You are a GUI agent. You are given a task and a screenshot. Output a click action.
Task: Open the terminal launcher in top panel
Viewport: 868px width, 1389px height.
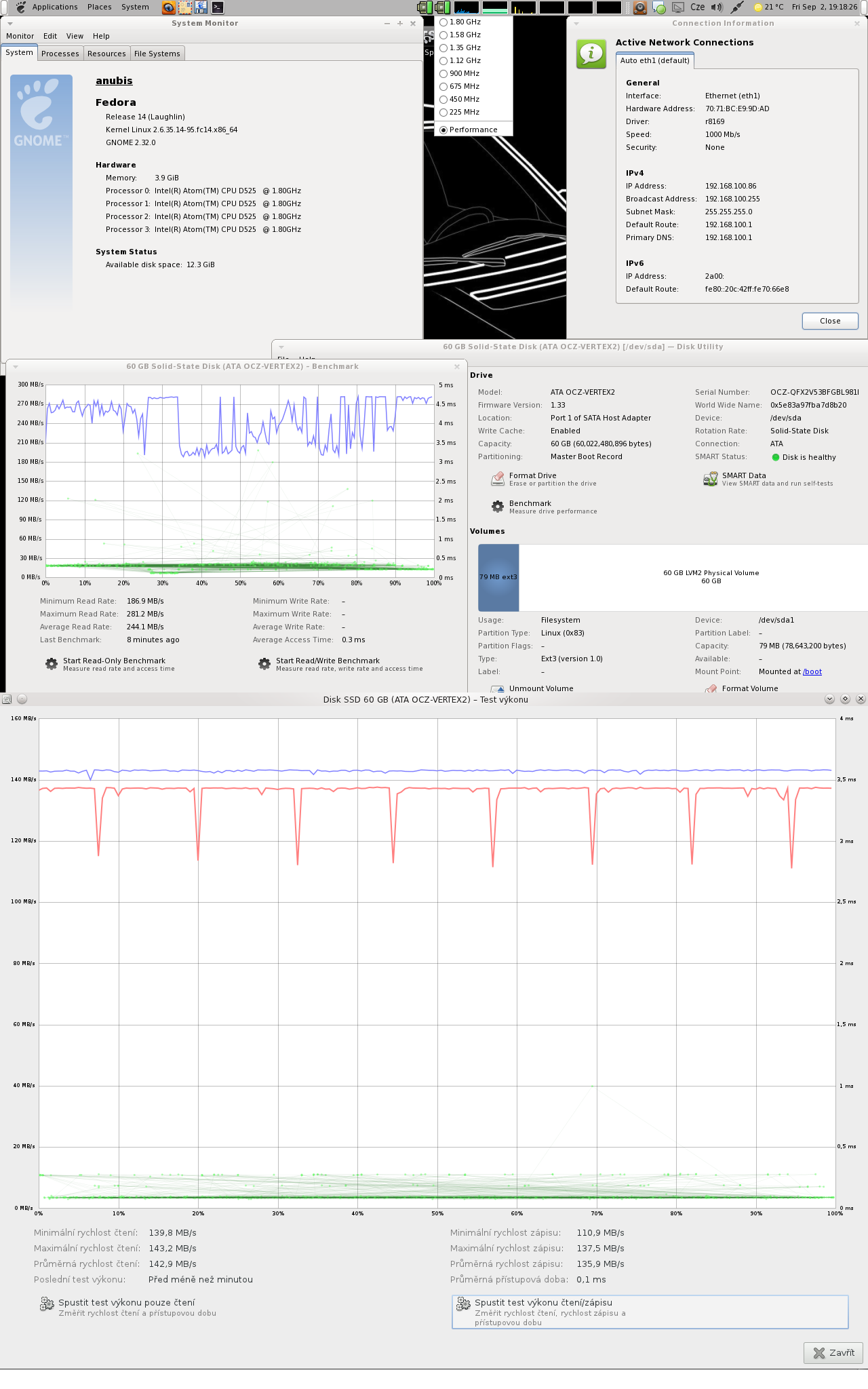(218, 7)
